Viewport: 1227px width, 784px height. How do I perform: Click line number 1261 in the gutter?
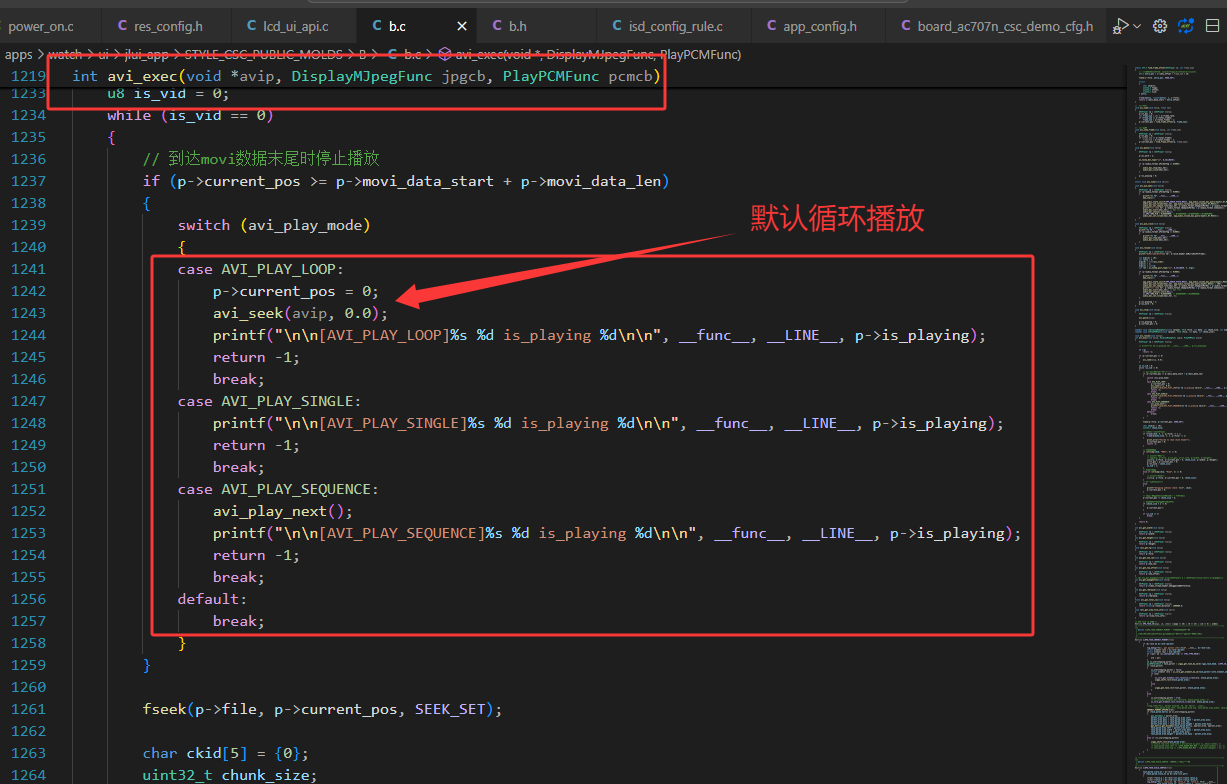point(30,709)
